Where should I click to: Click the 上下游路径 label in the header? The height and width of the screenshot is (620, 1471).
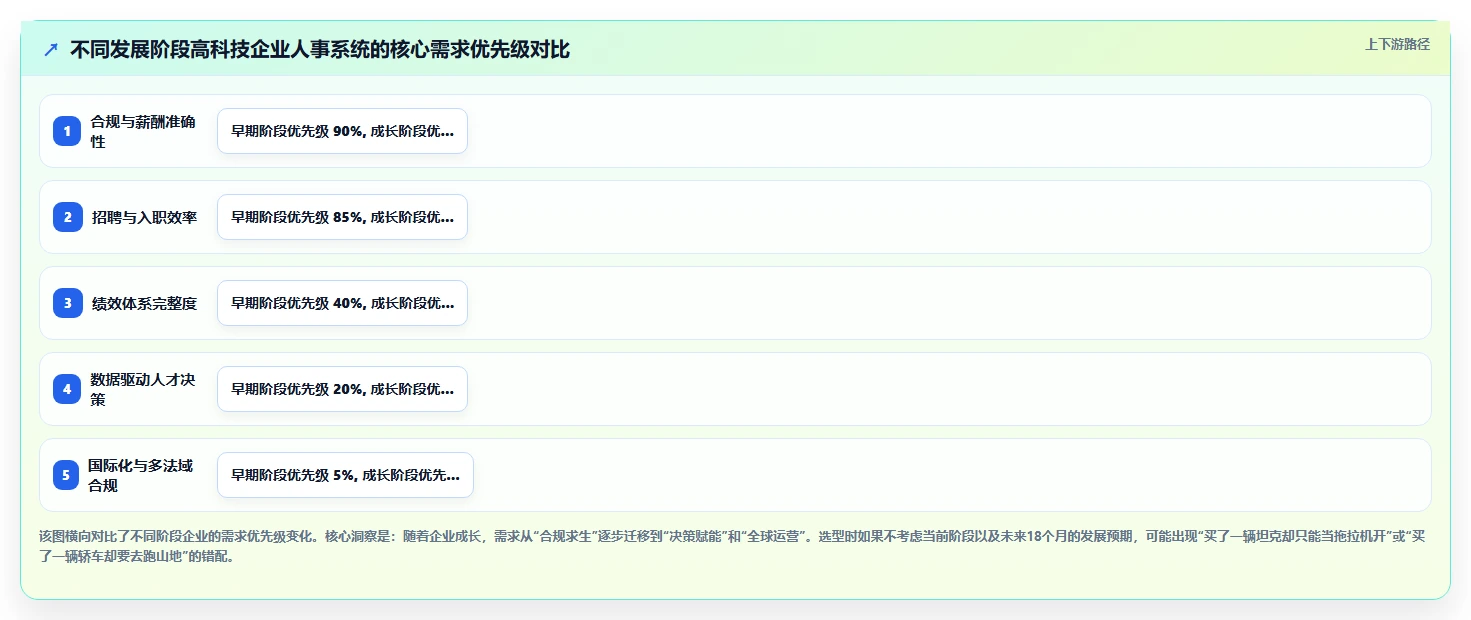(1397, 44)
